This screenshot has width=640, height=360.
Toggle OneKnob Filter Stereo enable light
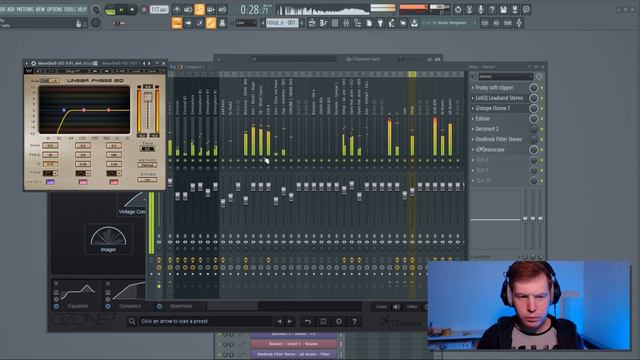[x=542, y=139]
